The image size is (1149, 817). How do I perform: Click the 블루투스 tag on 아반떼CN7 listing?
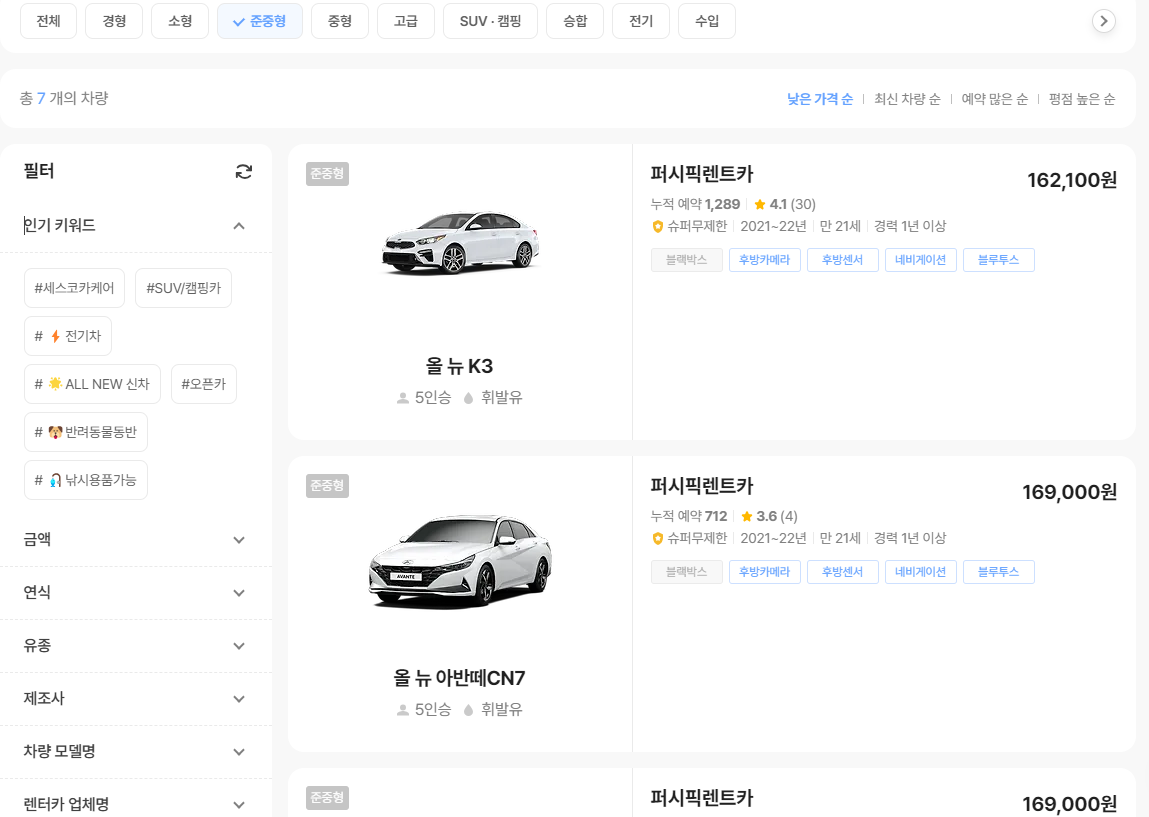[999, 572]
